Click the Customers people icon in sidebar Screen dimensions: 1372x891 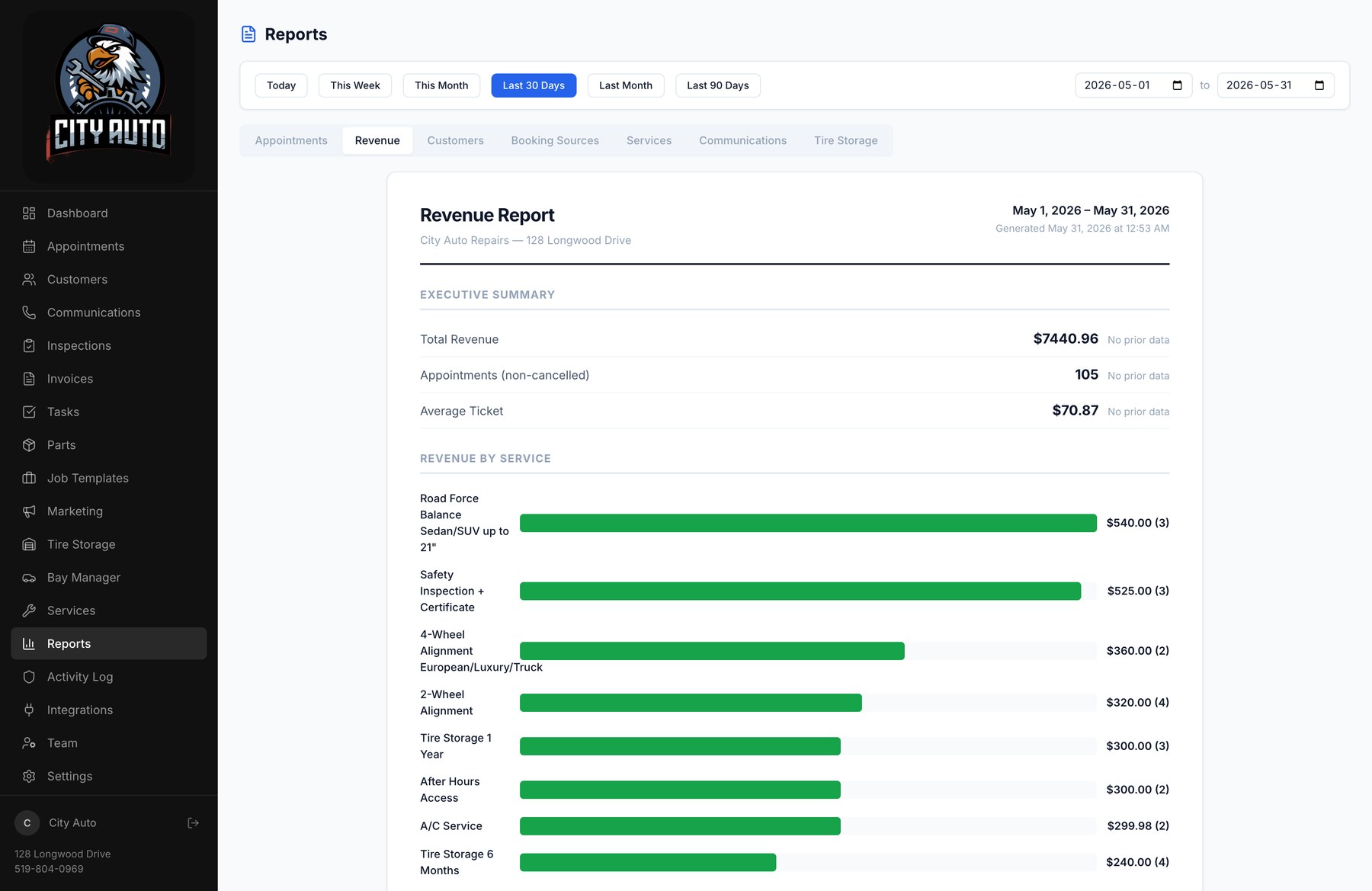[x=29, y=280]
